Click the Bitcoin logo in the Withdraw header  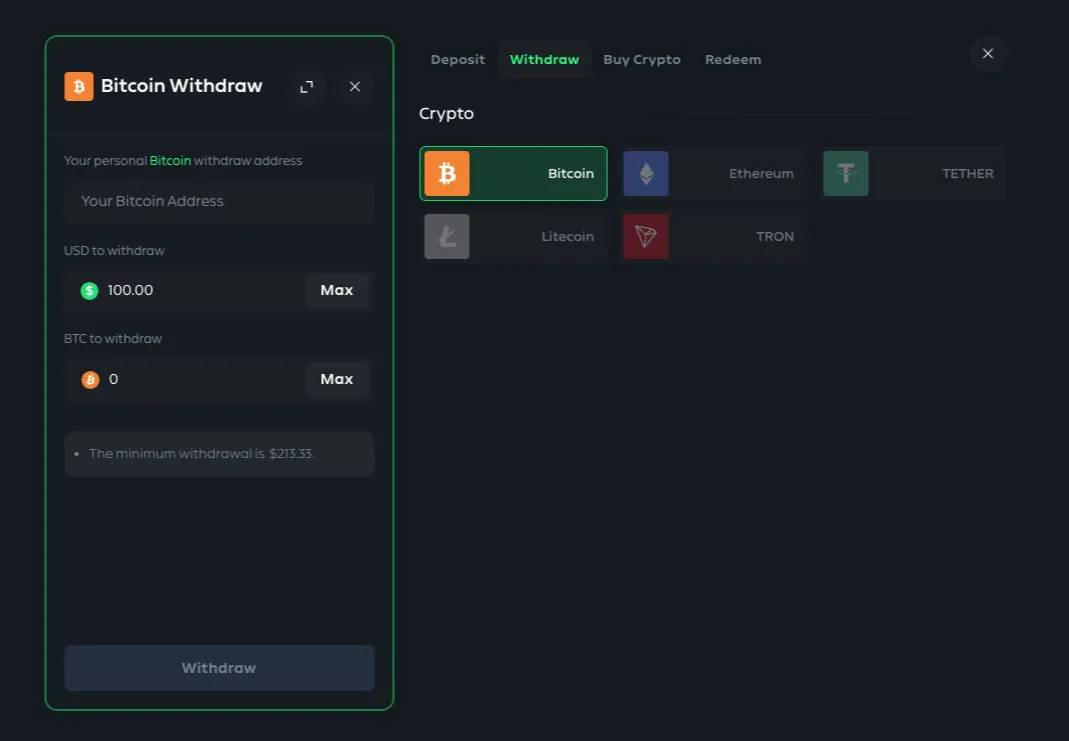pyautogui.click(x=78, y=86)
